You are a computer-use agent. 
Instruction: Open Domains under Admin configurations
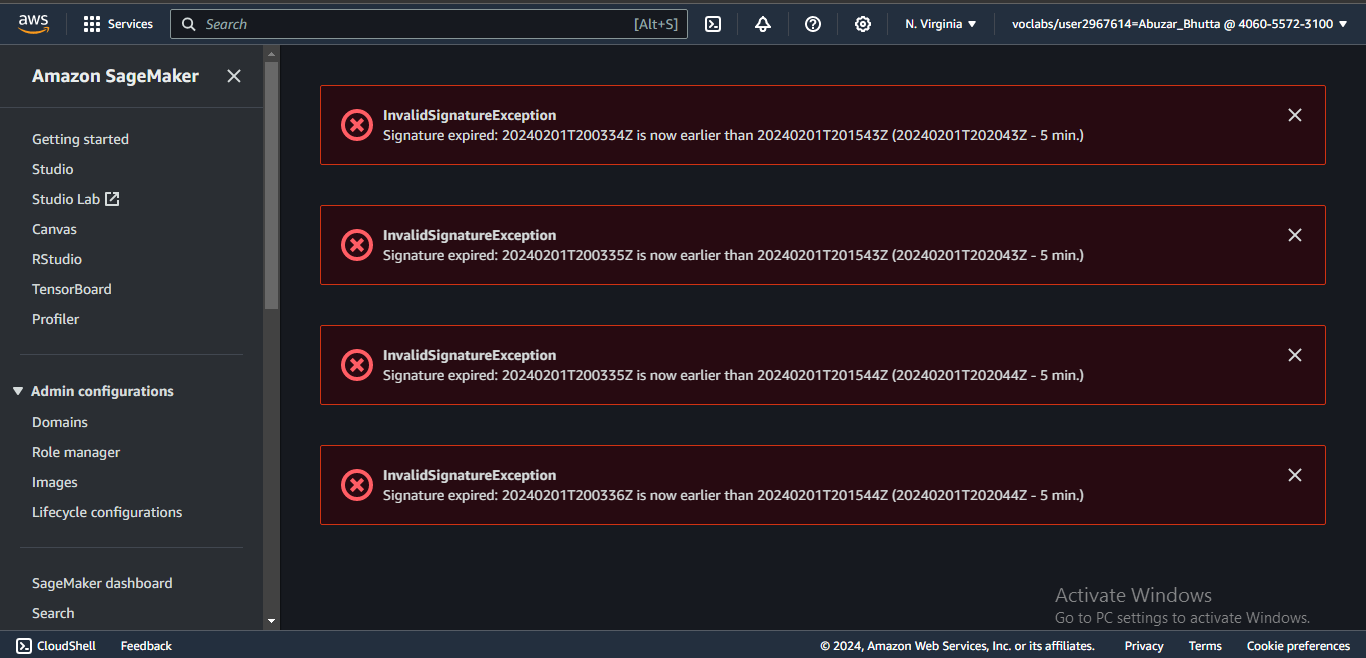pyautogui.click(x=60, y=422)
